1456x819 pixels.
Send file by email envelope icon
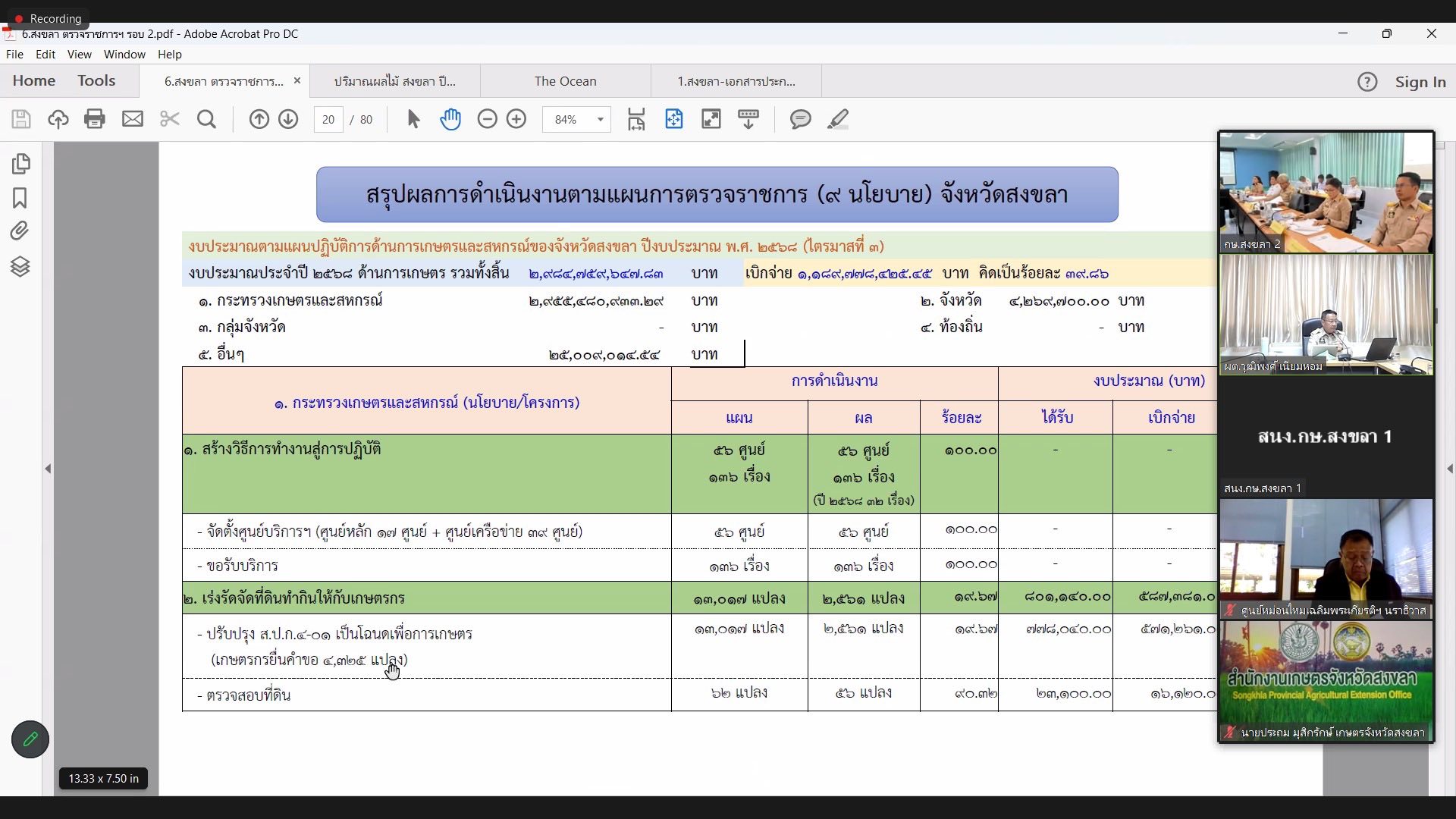pyautogui.click(x=133, y=119)
